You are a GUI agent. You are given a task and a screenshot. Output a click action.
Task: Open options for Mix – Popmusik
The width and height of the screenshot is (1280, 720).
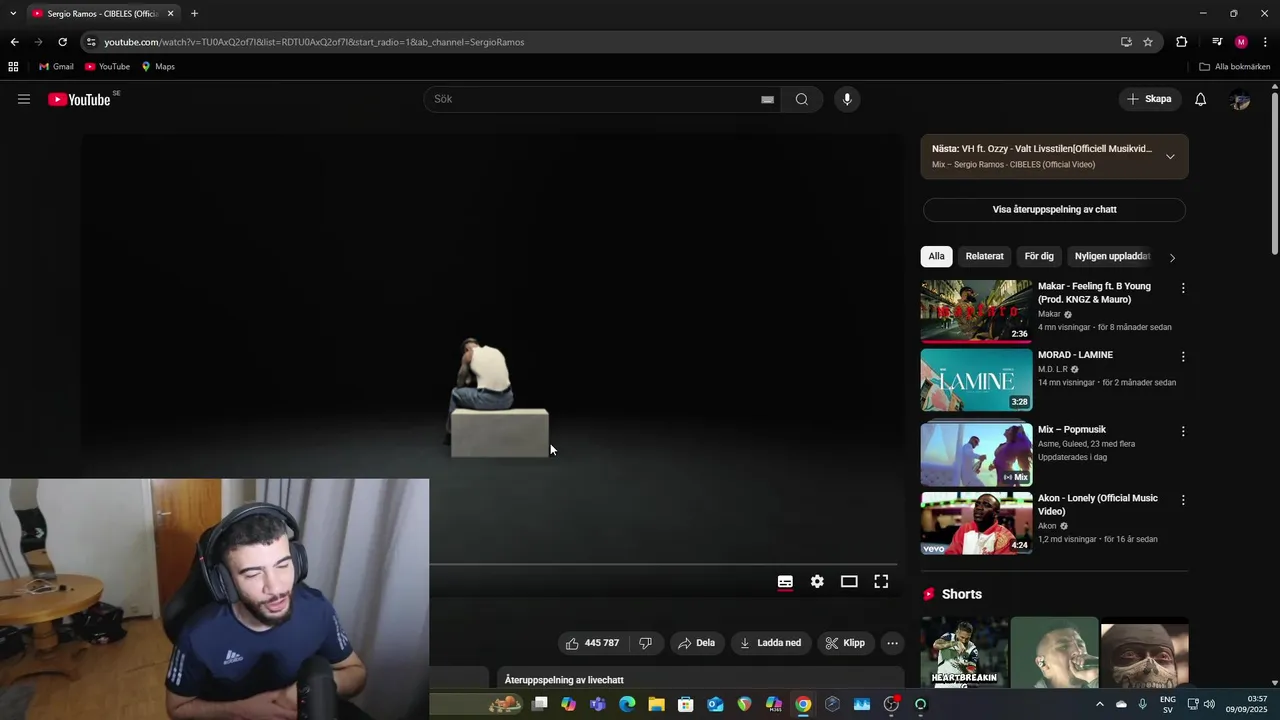tap(1183, 431)
